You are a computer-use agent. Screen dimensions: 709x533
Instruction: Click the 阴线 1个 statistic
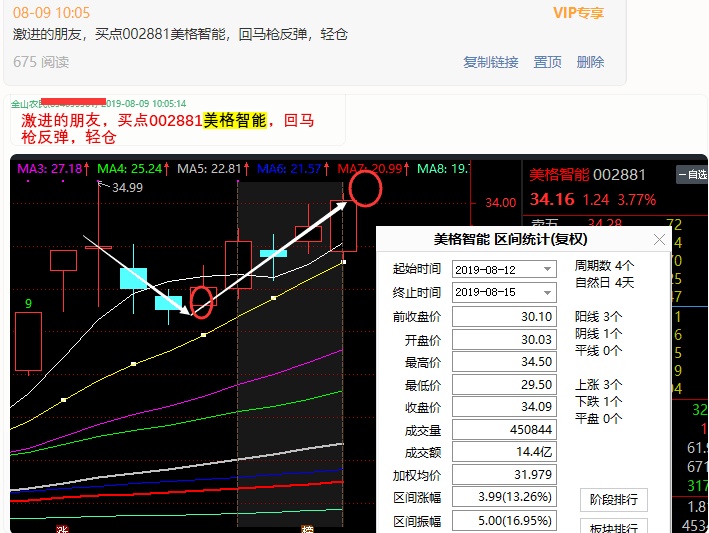[x=599, y=334]
